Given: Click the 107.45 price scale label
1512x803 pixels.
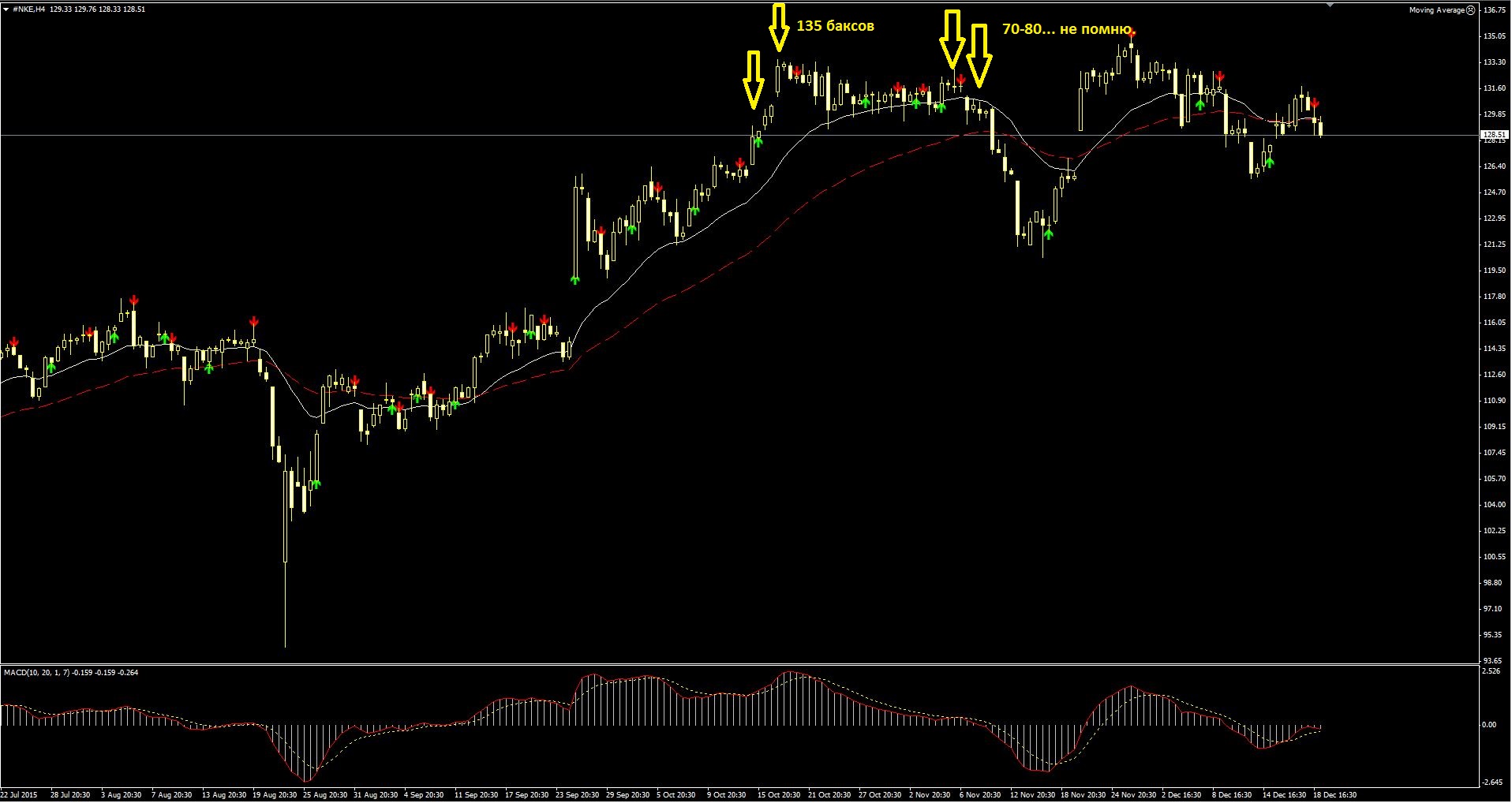Looking at the screenshot, I should click(x=1495, y=453).
